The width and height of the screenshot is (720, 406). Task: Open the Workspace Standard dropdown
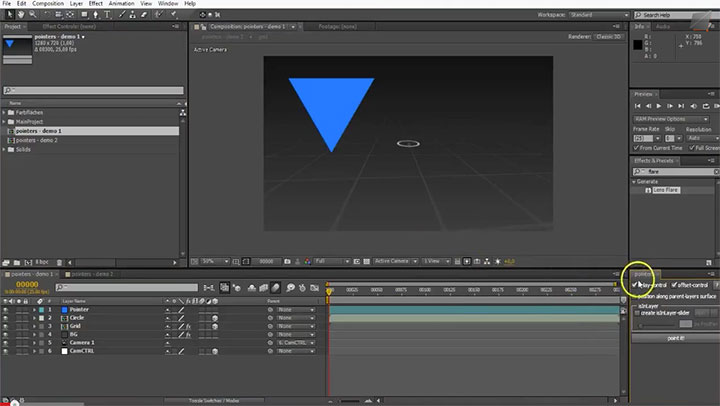point(599,15)
